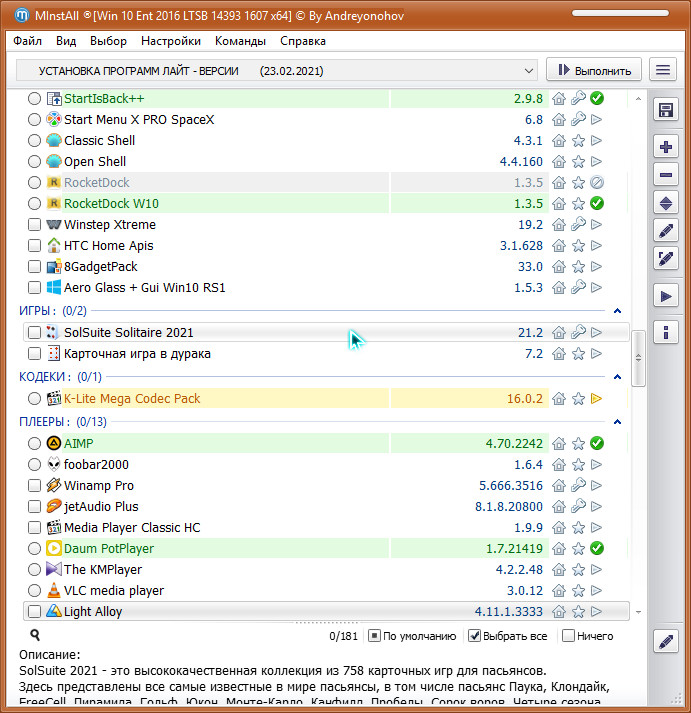Click orange play arrow in K-Lite row
The width and height of the screenshot is (691, 713).
click(596, 399)
